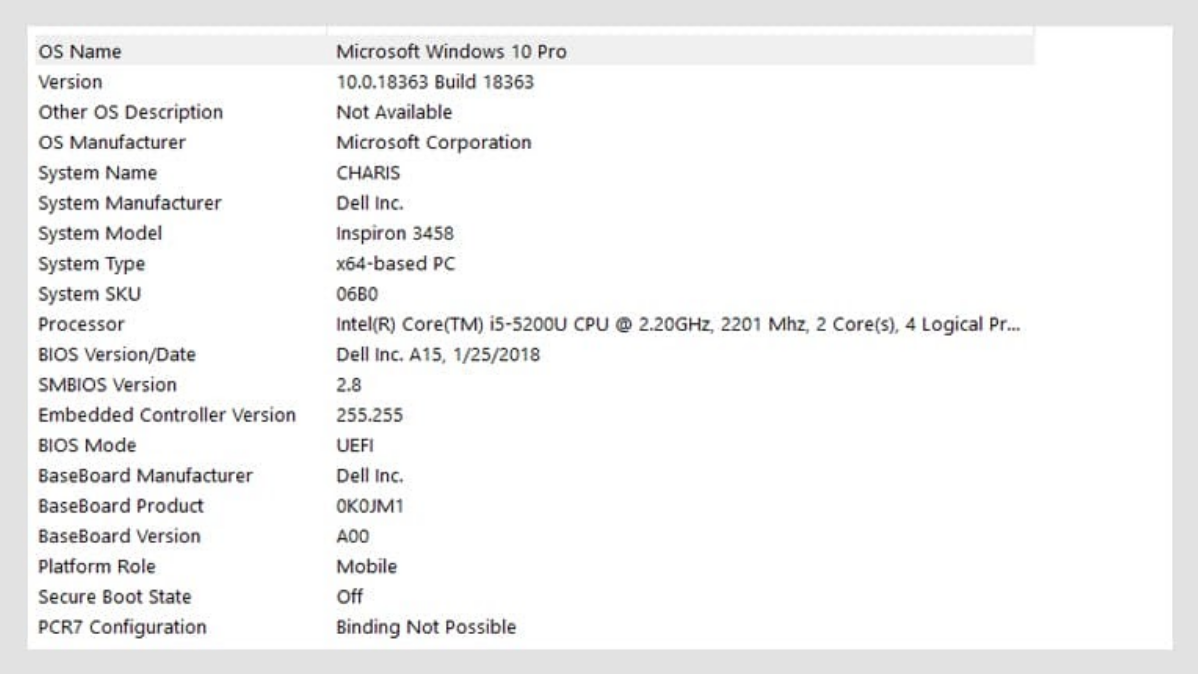1198x674 pixels.
Task: Select the Intel Core i5-5200U processor row
Action: click(x=500, y=322)
